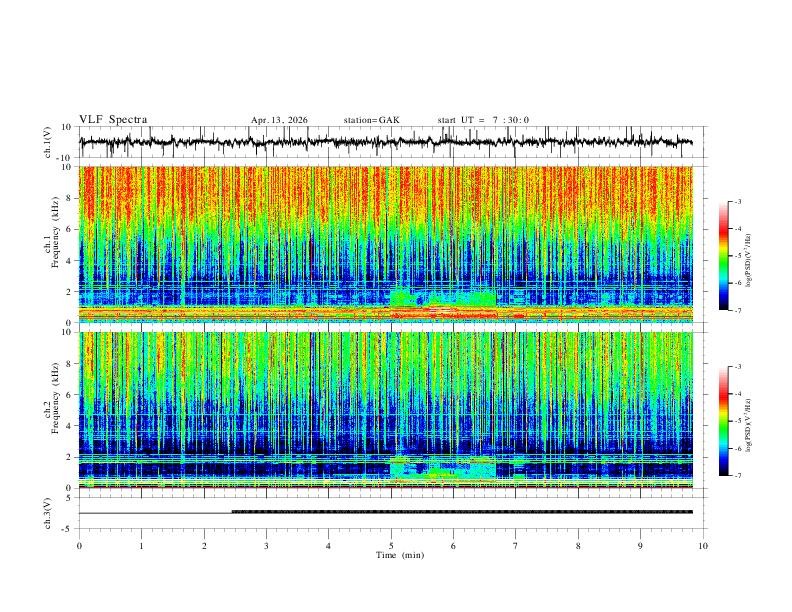792x612 pixels.
Task: Click the ch.1 colorbar "-3" tick label
Action: click(738, 201)
